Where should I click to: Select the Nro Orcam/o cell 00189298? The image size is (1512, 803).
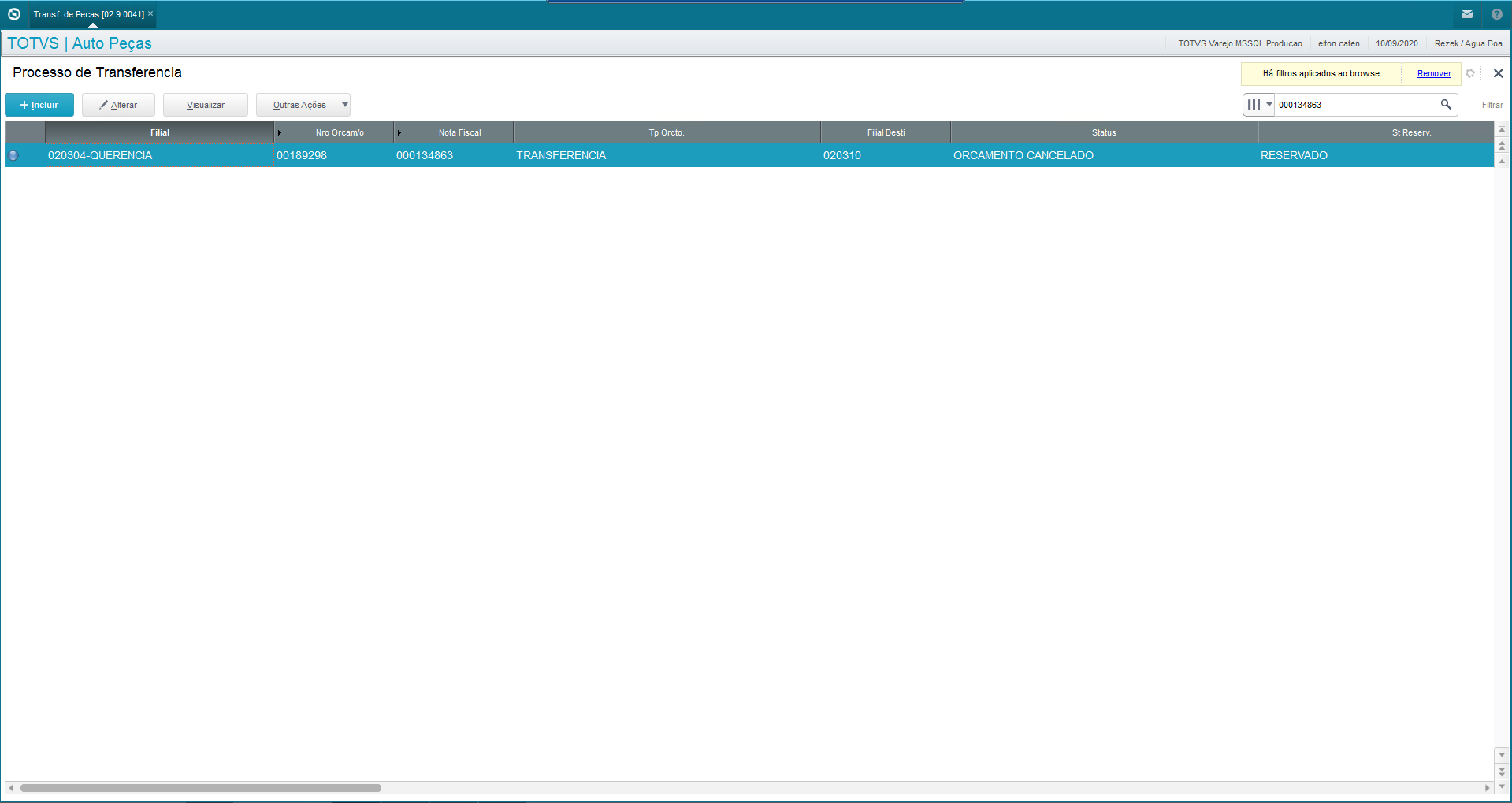click(334, 155)
